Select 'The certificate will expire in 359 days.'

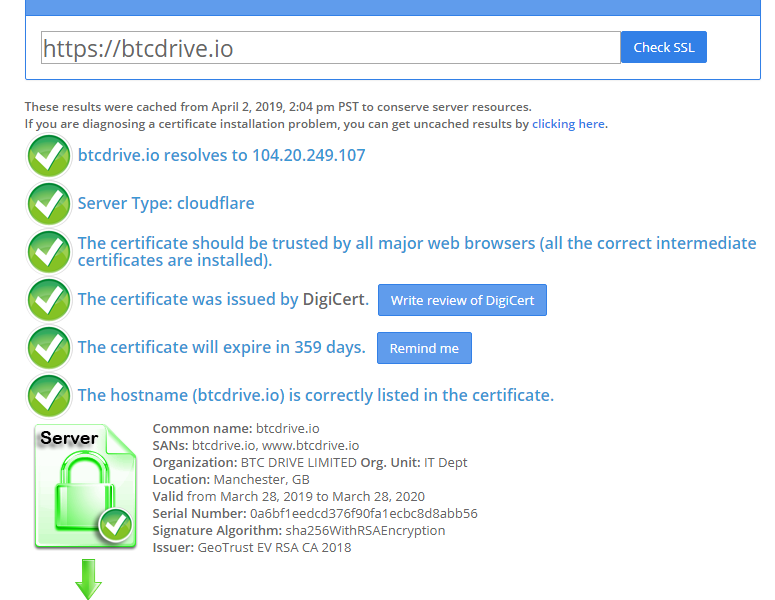coord(221,347)
